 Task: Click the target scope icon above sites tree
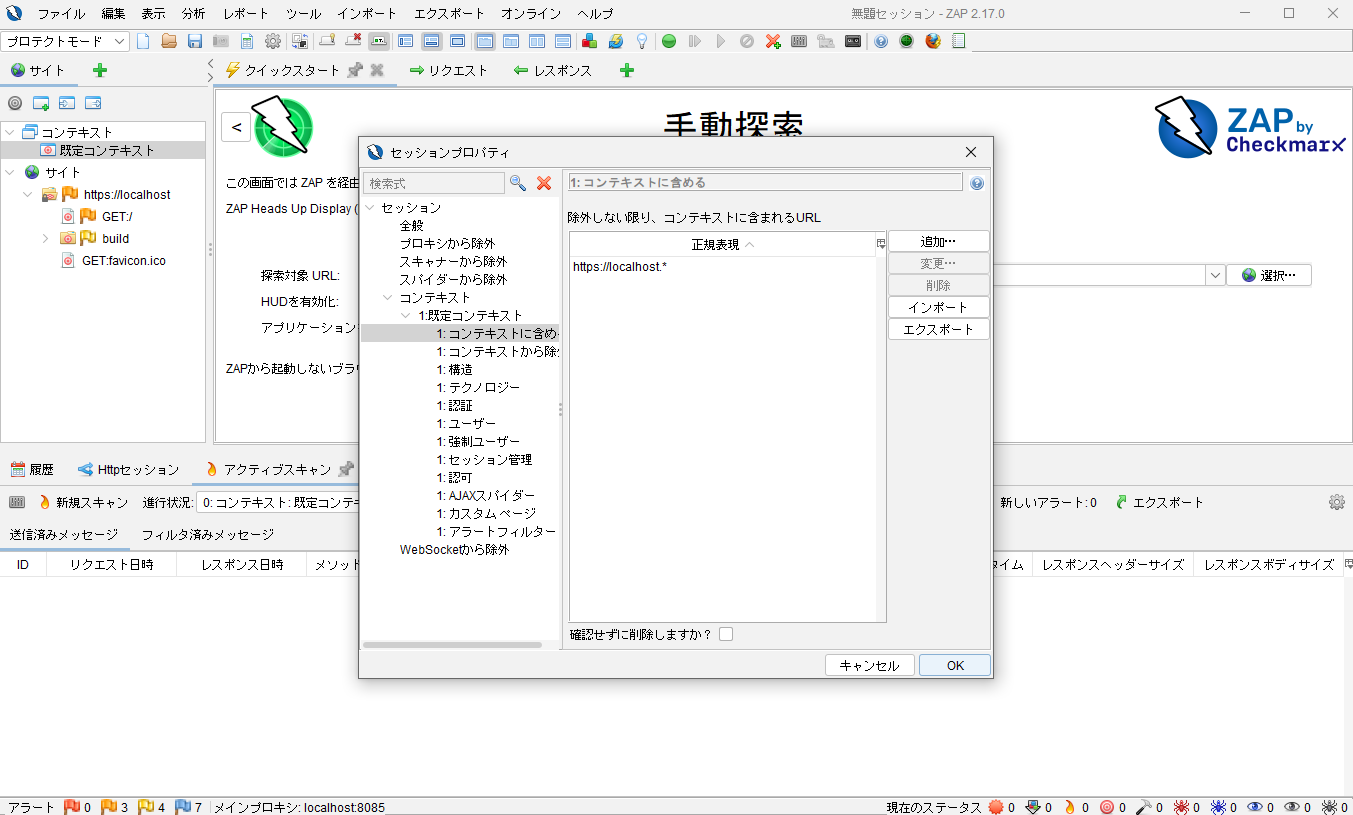click(x=15, y=103)
